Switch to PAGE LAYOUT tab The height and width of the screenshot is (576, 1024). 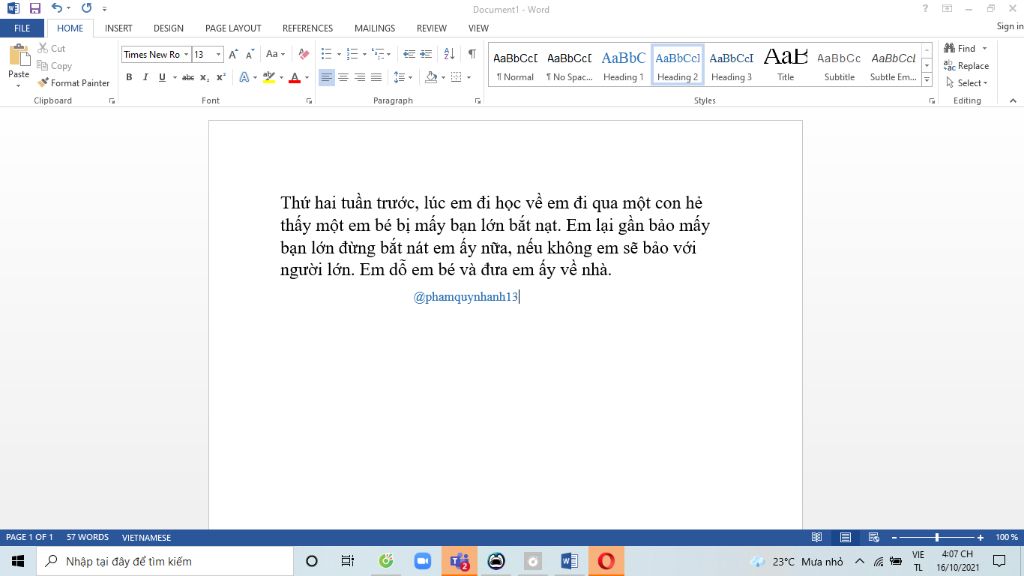(x=233, y=28)
